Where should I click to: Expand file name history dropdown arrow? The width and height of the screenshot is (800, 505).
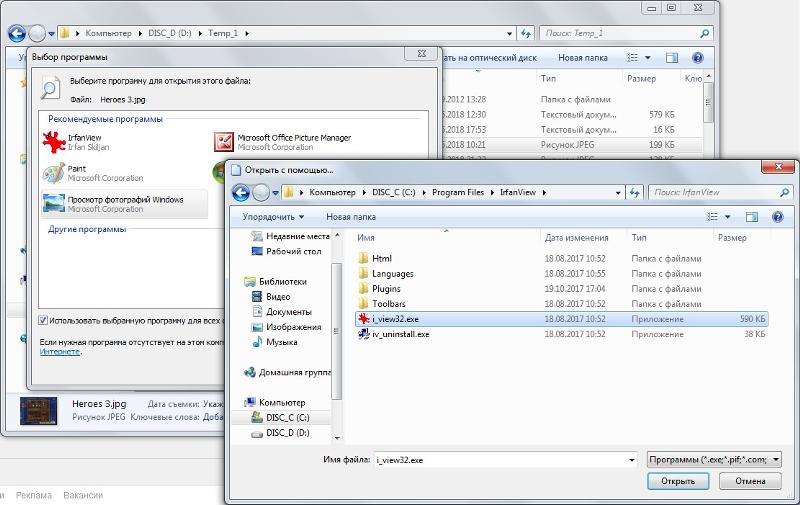(x=632, y=460)
